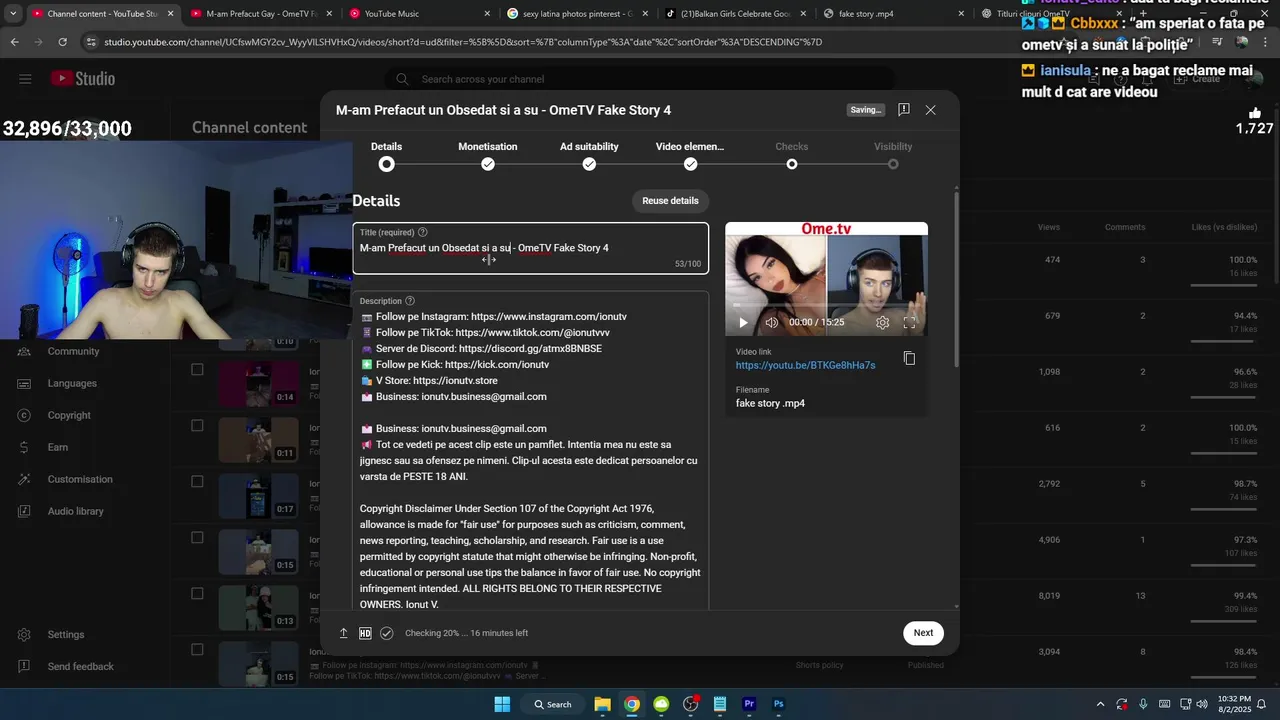Go to the Ad suitability step
This screenshot has height=720, width=1280.
click(589, 156)
